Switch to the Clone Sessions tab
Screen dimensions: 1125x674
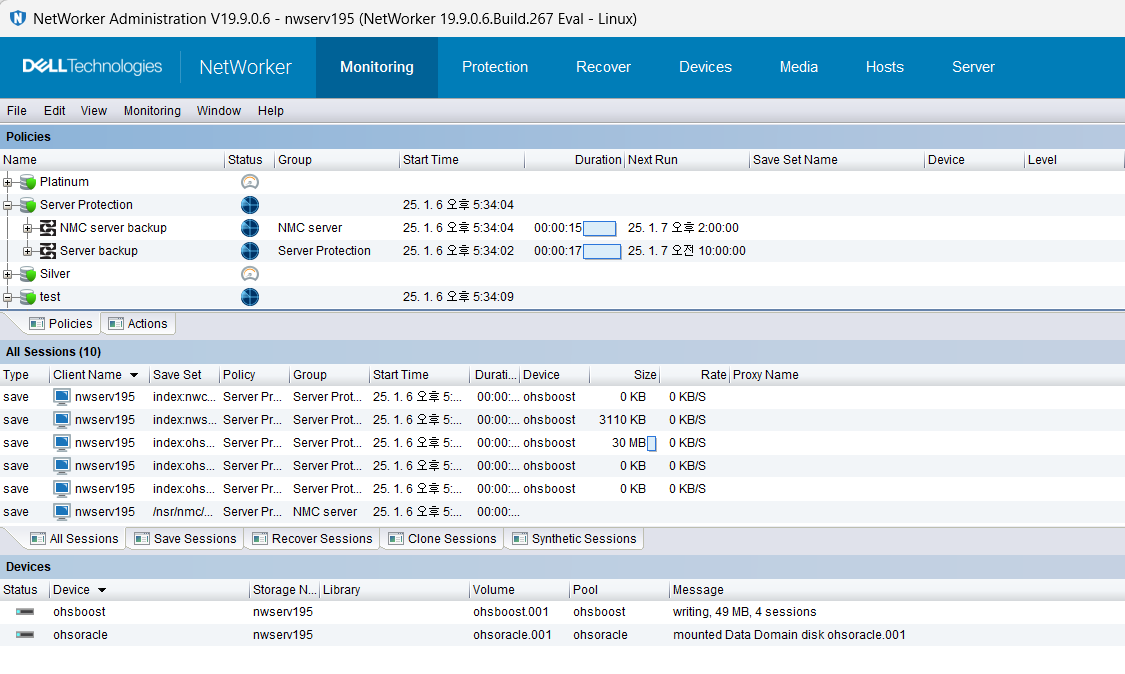442,538
